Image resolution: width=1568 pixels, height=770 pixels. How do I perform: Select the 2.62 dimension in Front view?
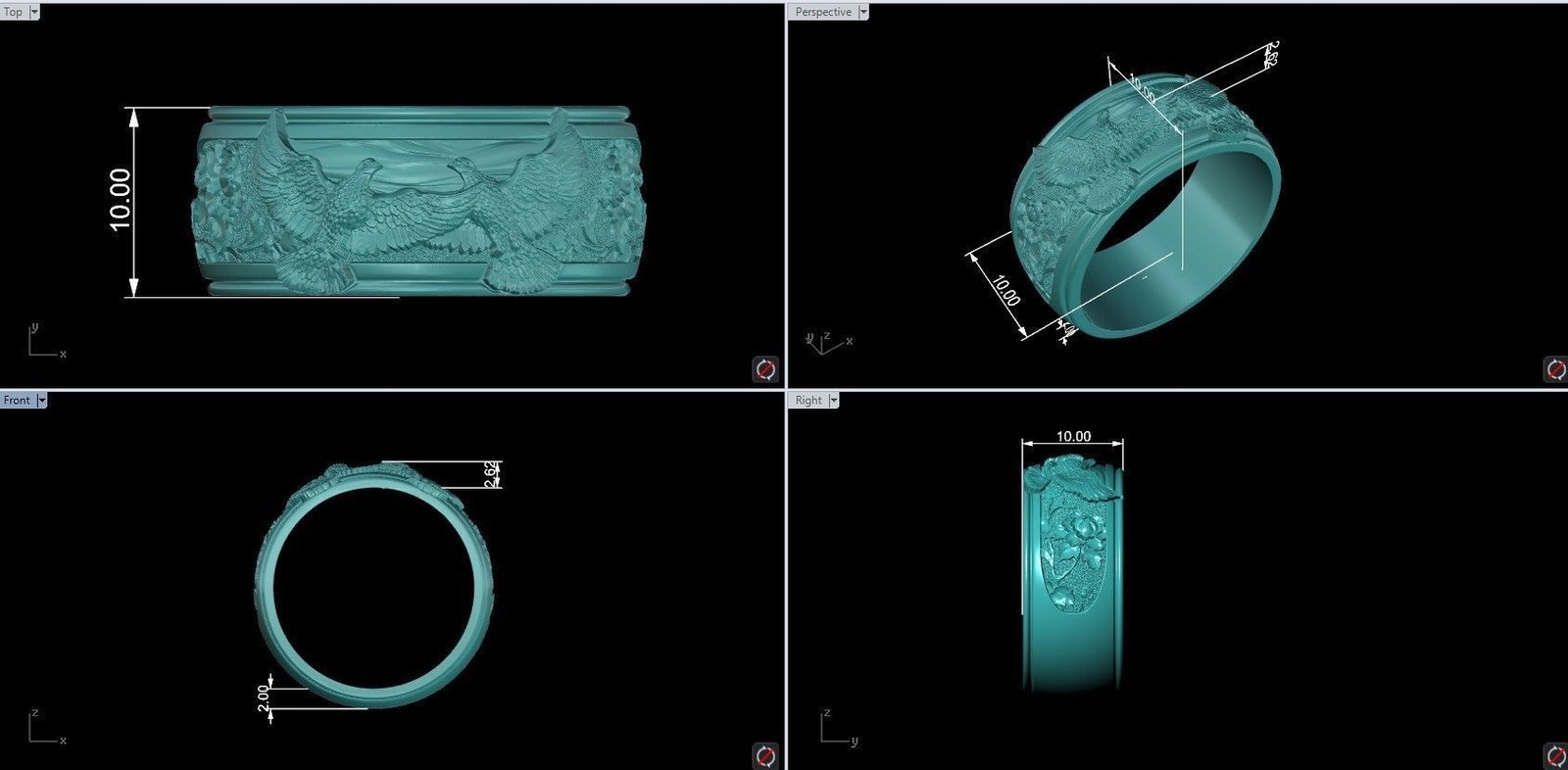[491, 474]
